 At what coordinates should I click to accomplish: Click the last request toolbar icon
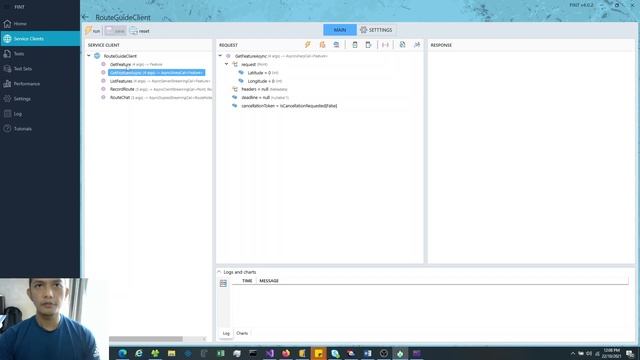(417, 44)
